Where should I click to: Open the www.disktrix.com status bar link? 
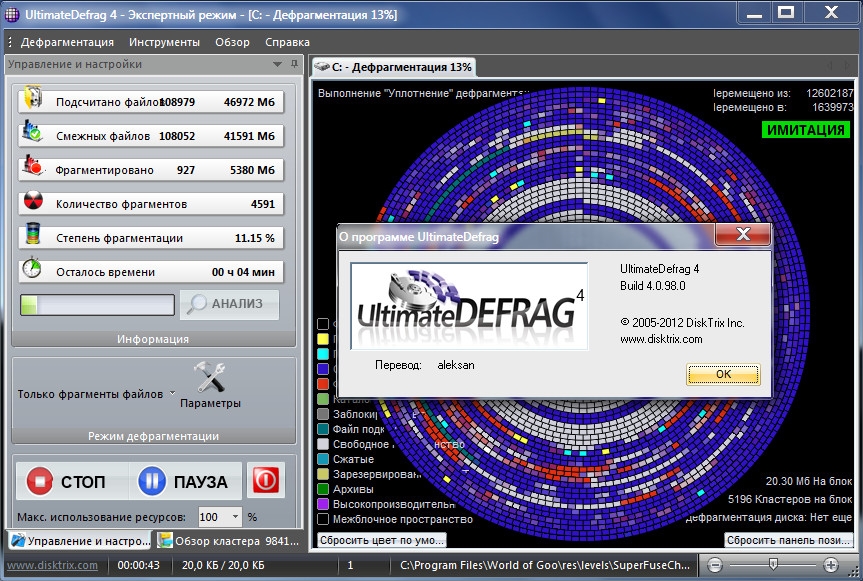click(x=52, y=565)
